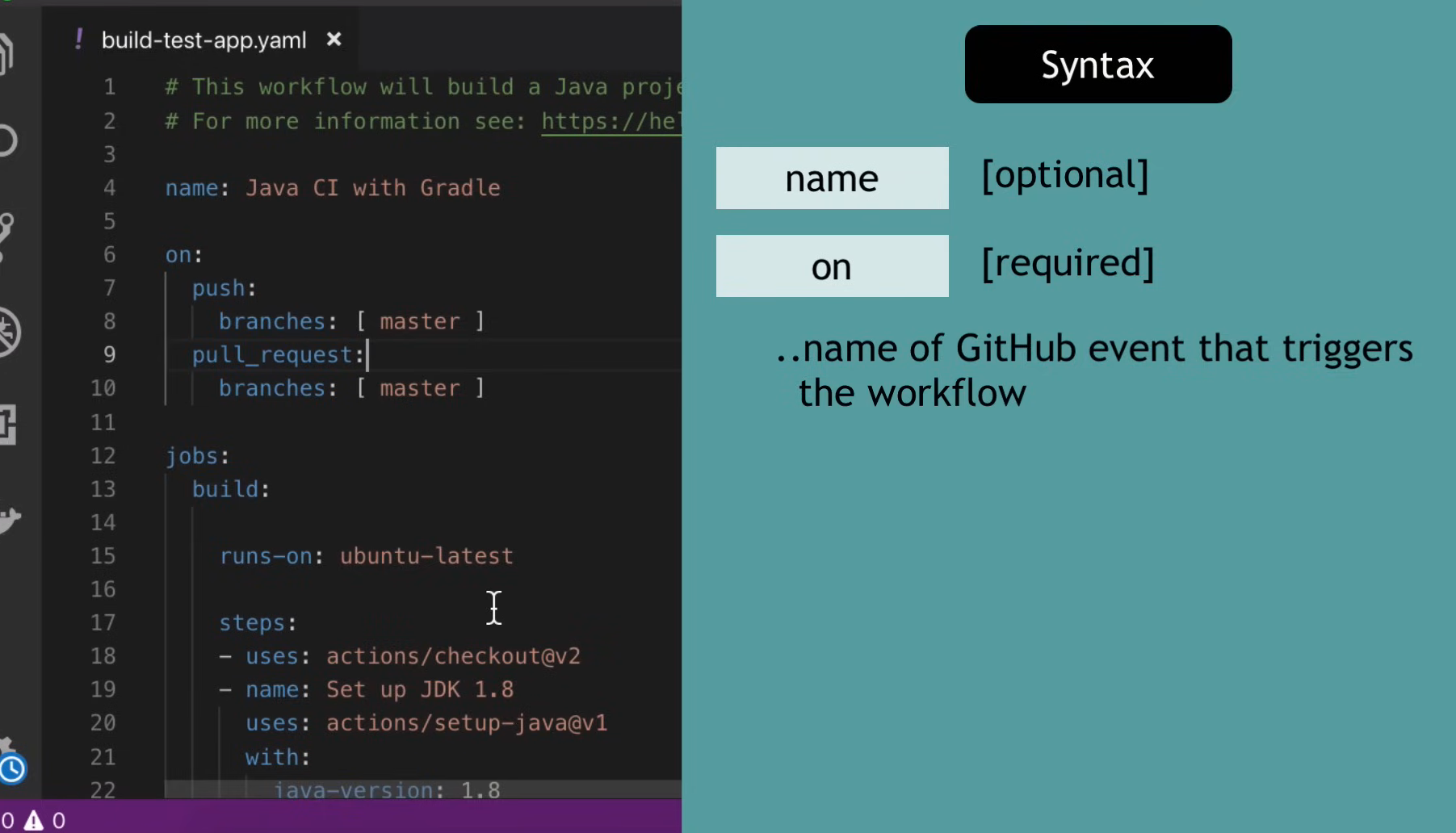Click 'actions/checkout@v2' text on line 18
The image size is (1456, 833).
(453, 656)
